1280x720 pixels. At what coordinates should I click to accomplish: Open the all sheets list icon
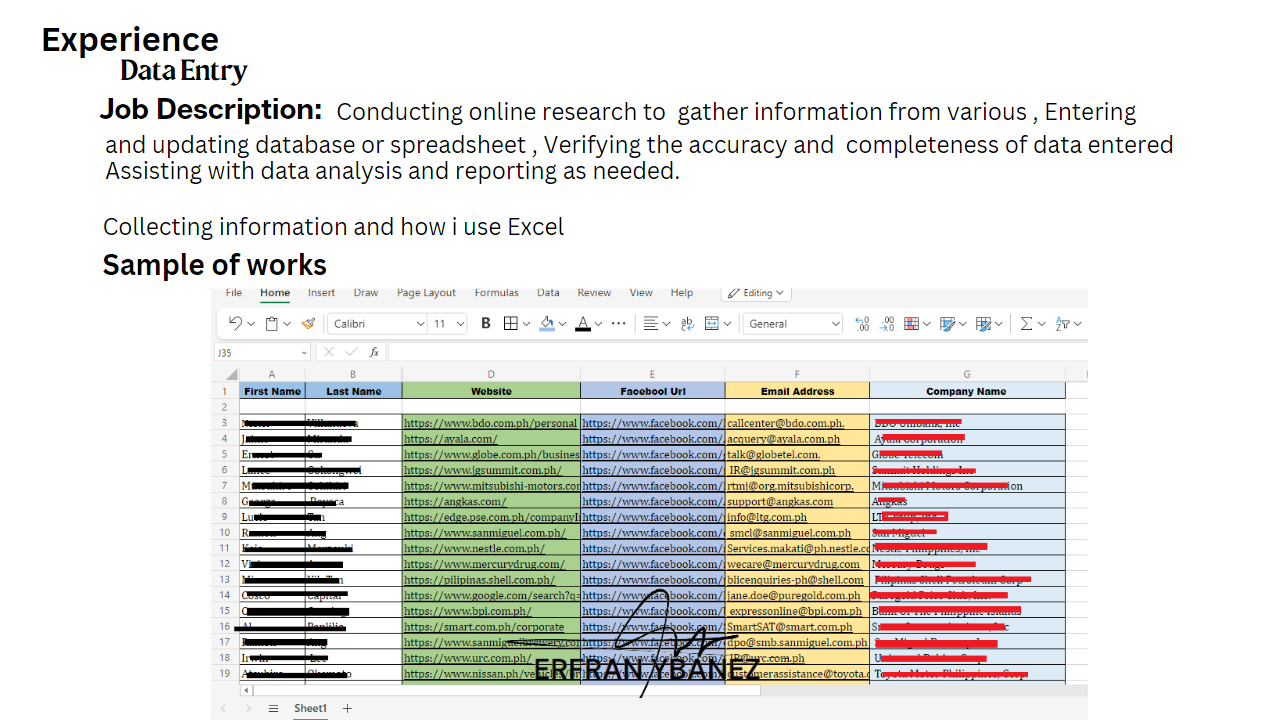tap(273, 708)
